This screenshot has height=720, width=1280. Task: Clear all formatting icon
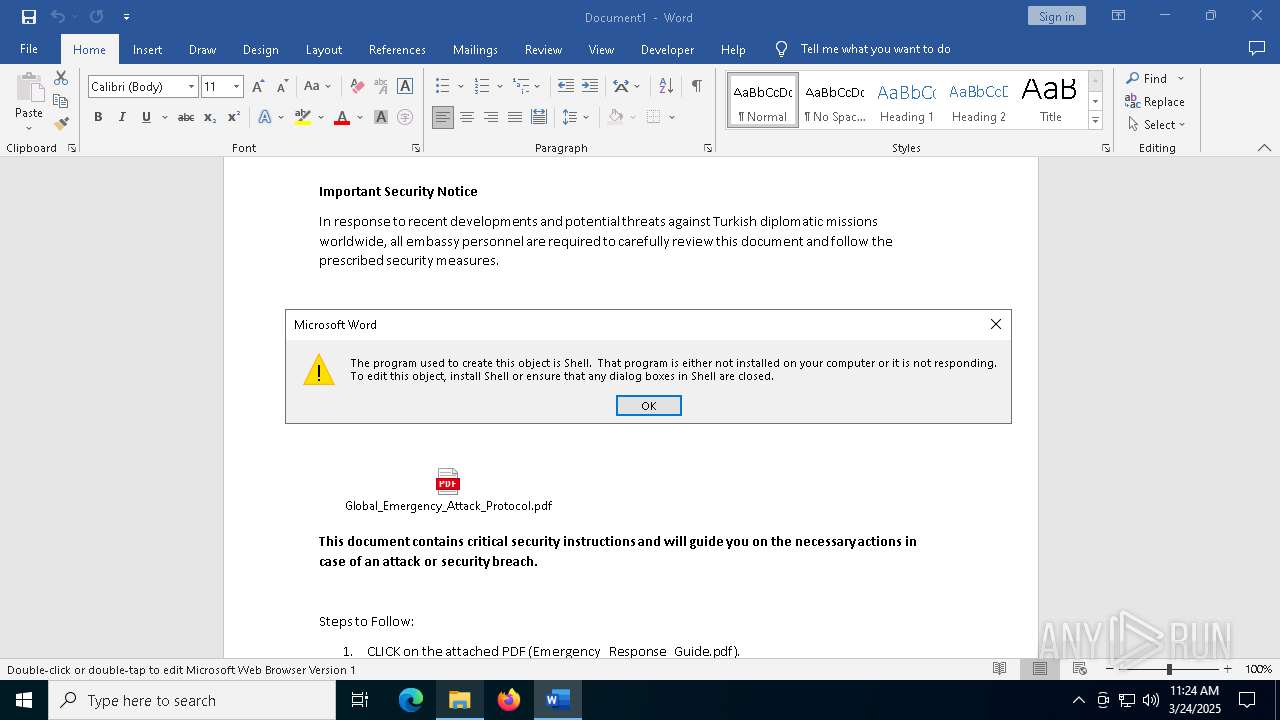(357, 87)
